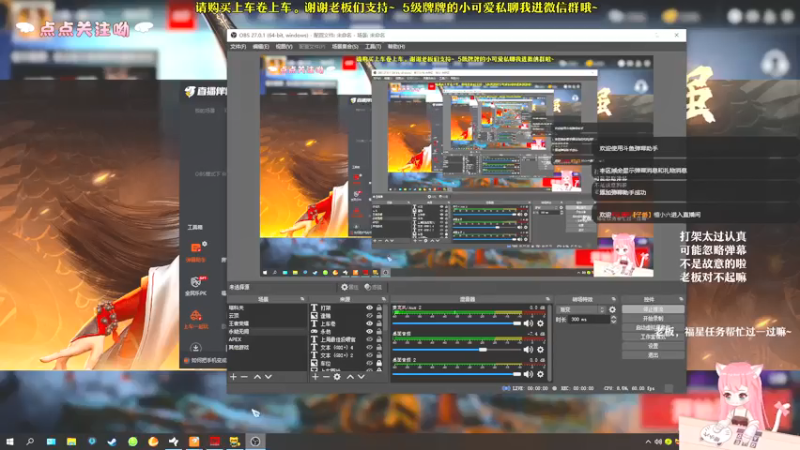Click the green circle taskbar icon
The width and height of the screenshot is (800, 450).
[133, 441]
